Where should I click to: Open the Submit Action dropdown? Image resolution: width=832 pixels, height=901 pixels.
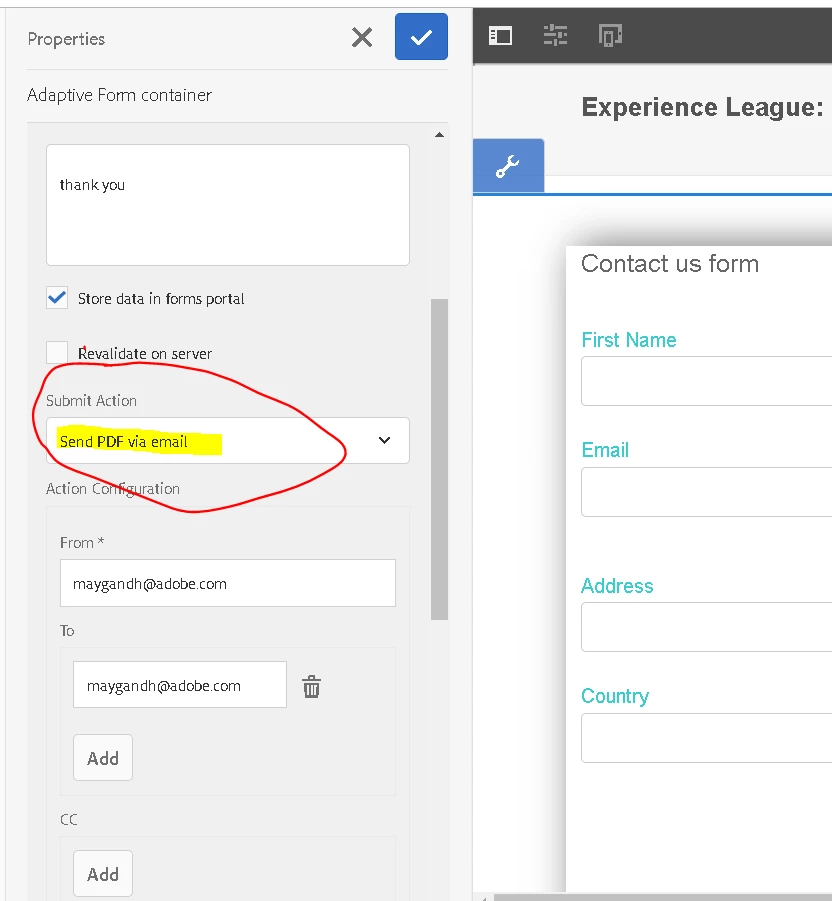click(x=228, y=441)
